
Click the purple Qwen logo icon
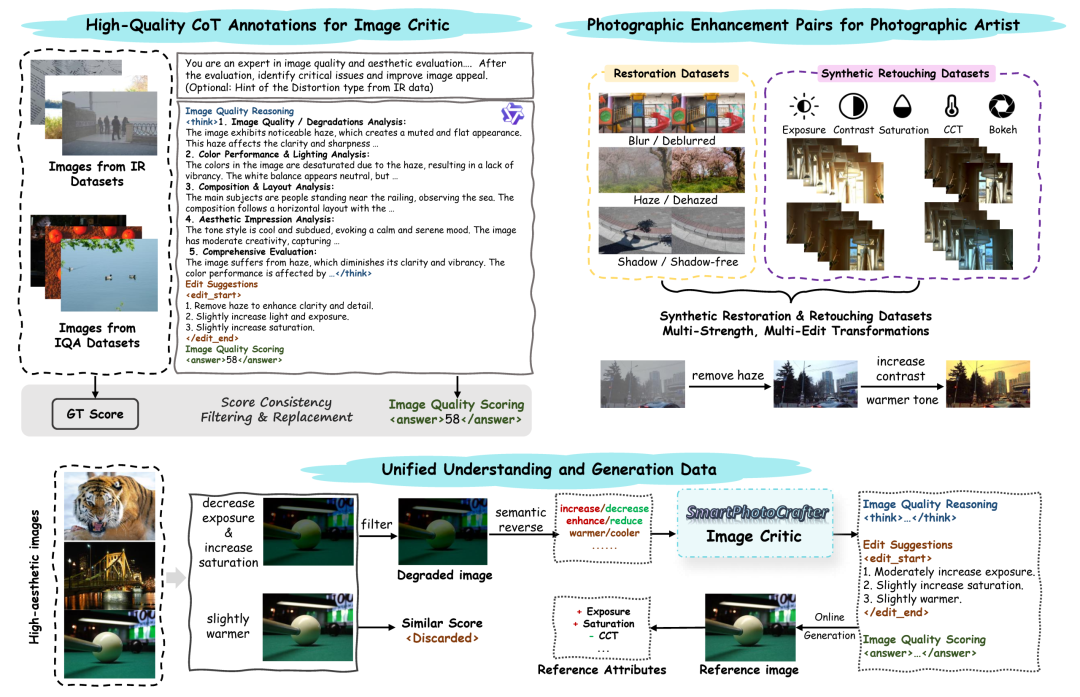click(x=512, y=114)
